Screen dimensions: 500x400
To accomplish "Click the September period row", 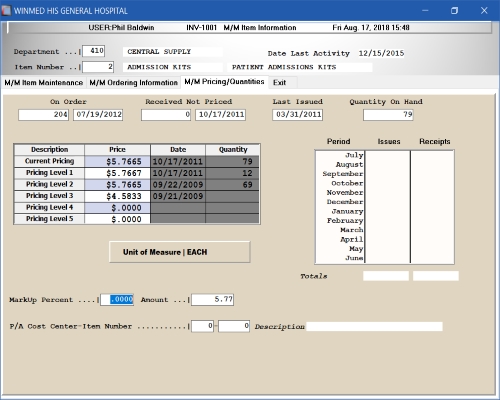I will pyautogui.click(x=384, y=174).
